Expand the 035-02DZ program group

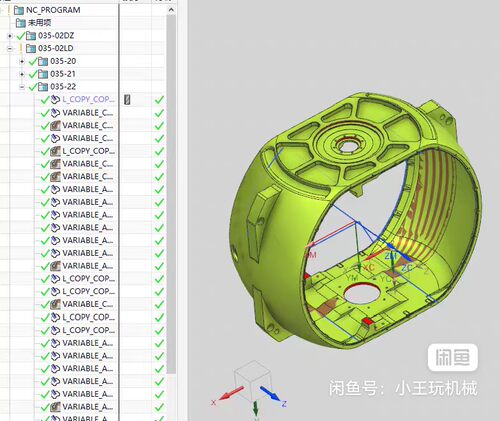coord(10,36)
